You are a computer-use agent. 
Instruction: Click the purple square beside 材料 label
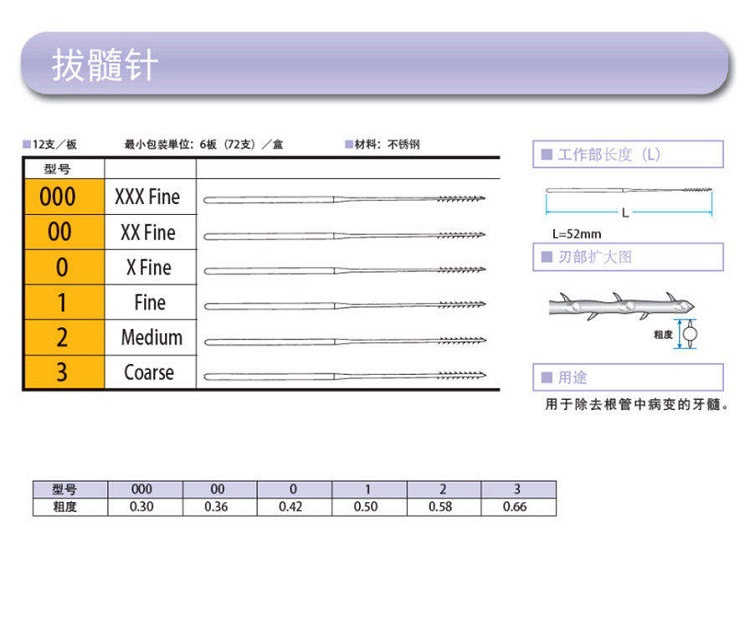(349, 144)
